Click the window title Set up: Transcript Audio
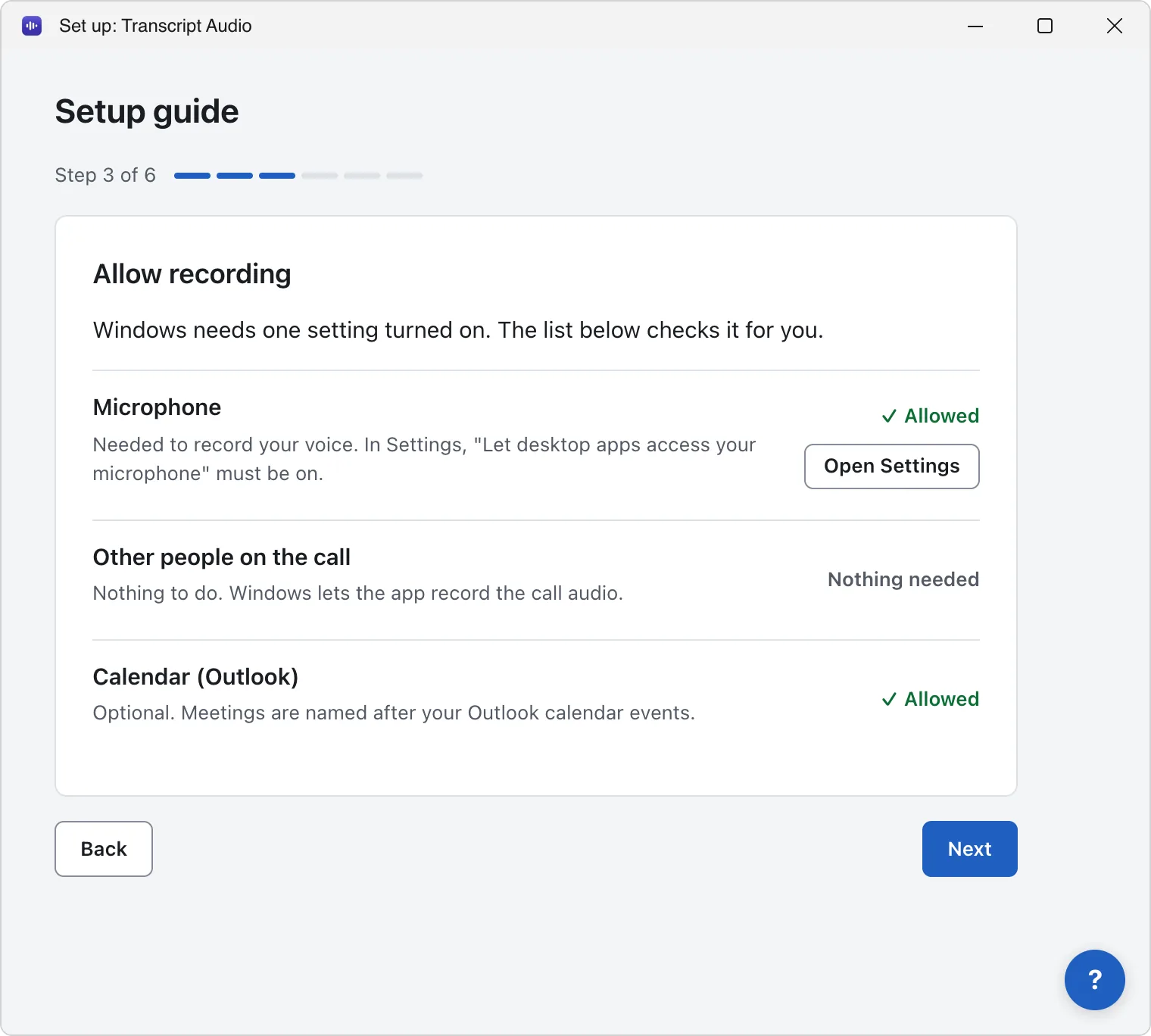The width and height of the screenshot is (1151, 1036). [155, 26]
